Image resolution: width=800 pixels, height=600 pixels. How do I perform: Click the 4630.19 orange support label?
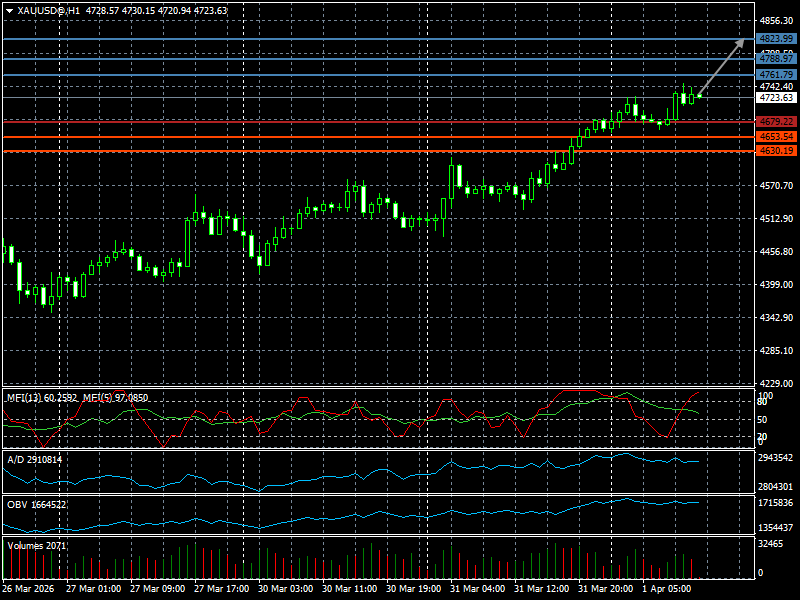click(x=776, y=150)
